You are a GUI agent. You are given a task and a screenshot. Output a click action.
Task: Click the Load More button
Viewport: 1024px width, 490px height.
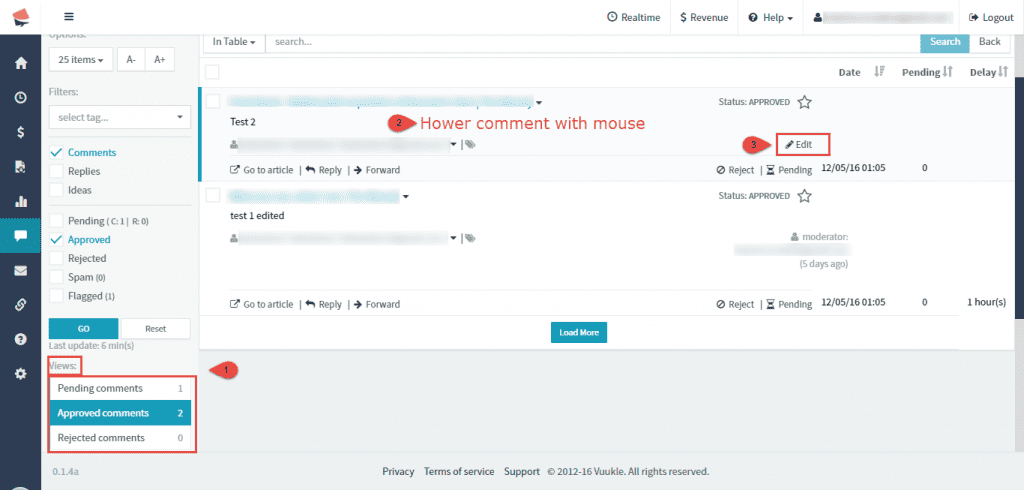coord(579,332)
